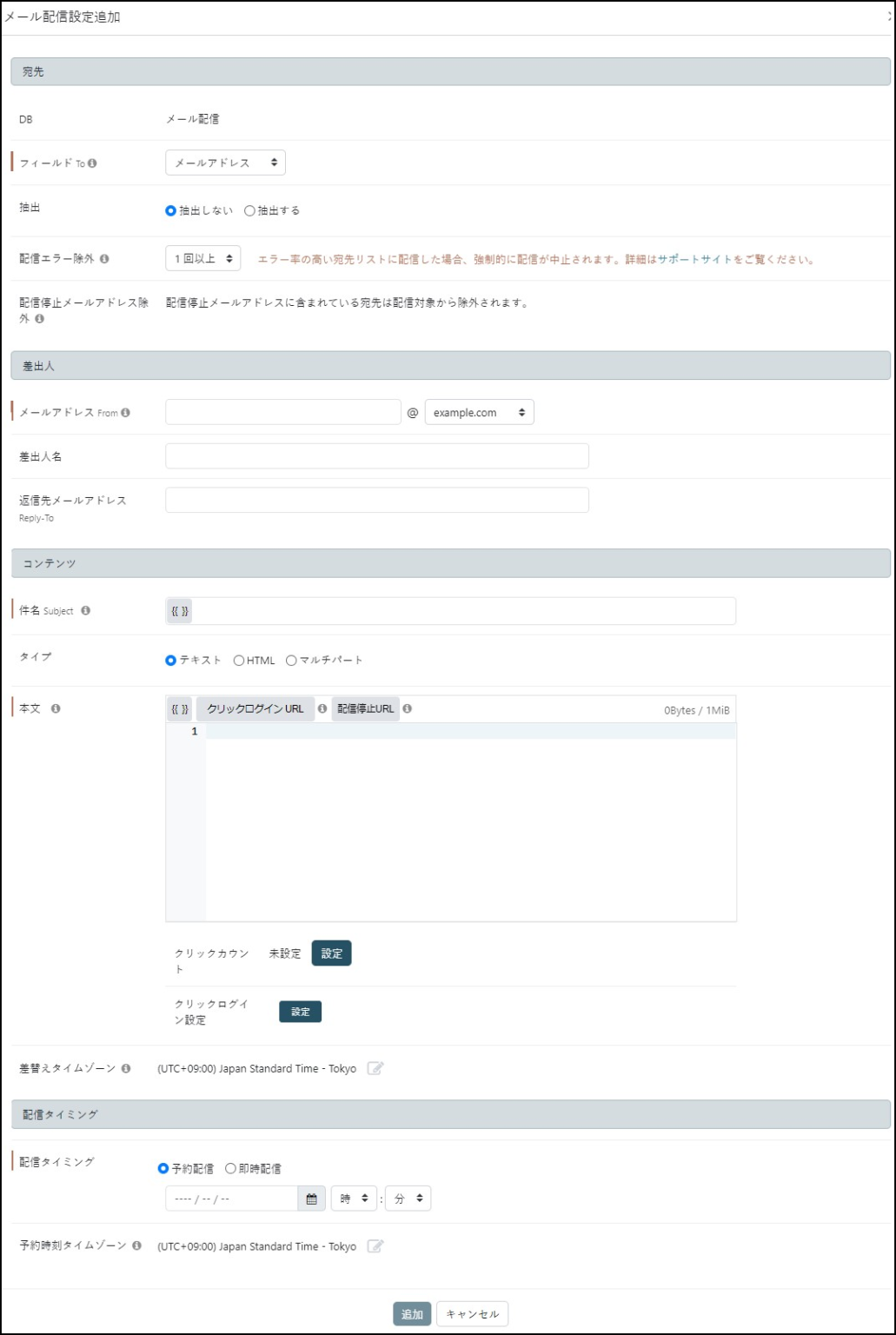The height and width of the screenshot is (1335, 896).
Task: Insert variable via {{ }} in subject field
Action: pyautogui.click(x=180, y=611)
